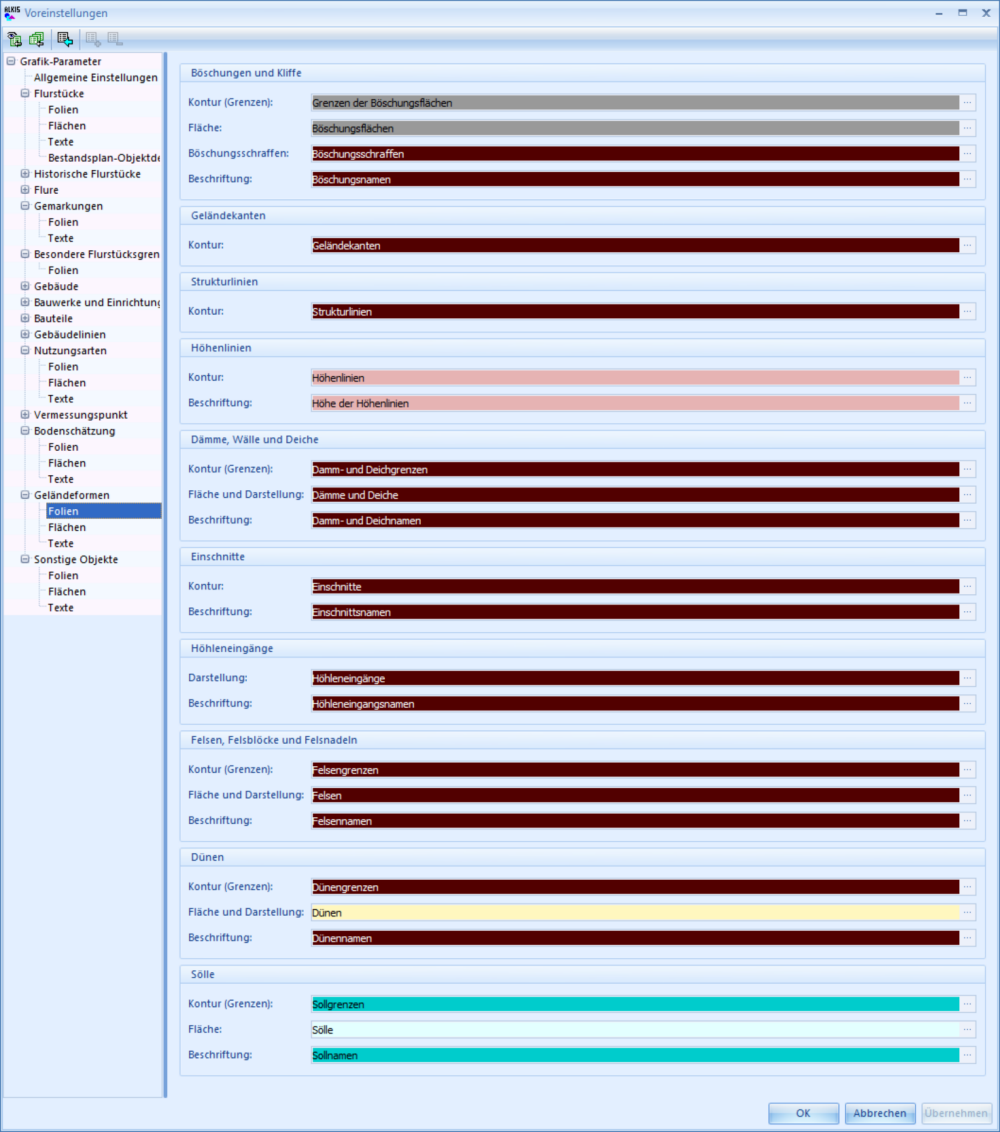1000x1132 pixels.
Task: Select Texte under Bodenschätzung
Action: click(x=61, y=479)
